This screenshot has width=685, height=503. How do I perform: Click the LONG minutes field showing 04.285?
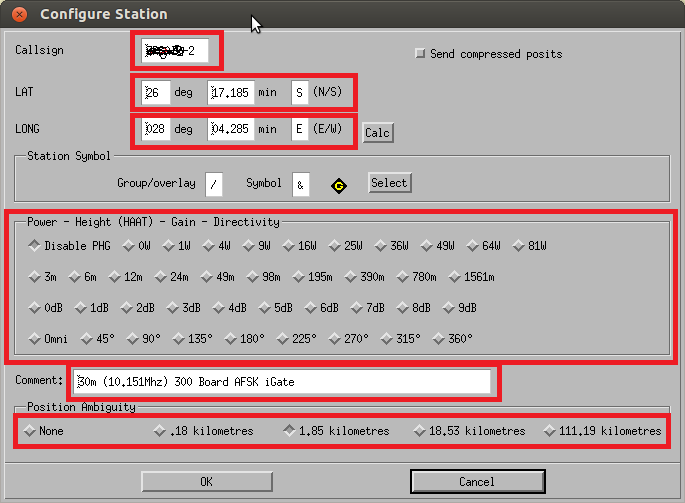(x=231, y=129)
